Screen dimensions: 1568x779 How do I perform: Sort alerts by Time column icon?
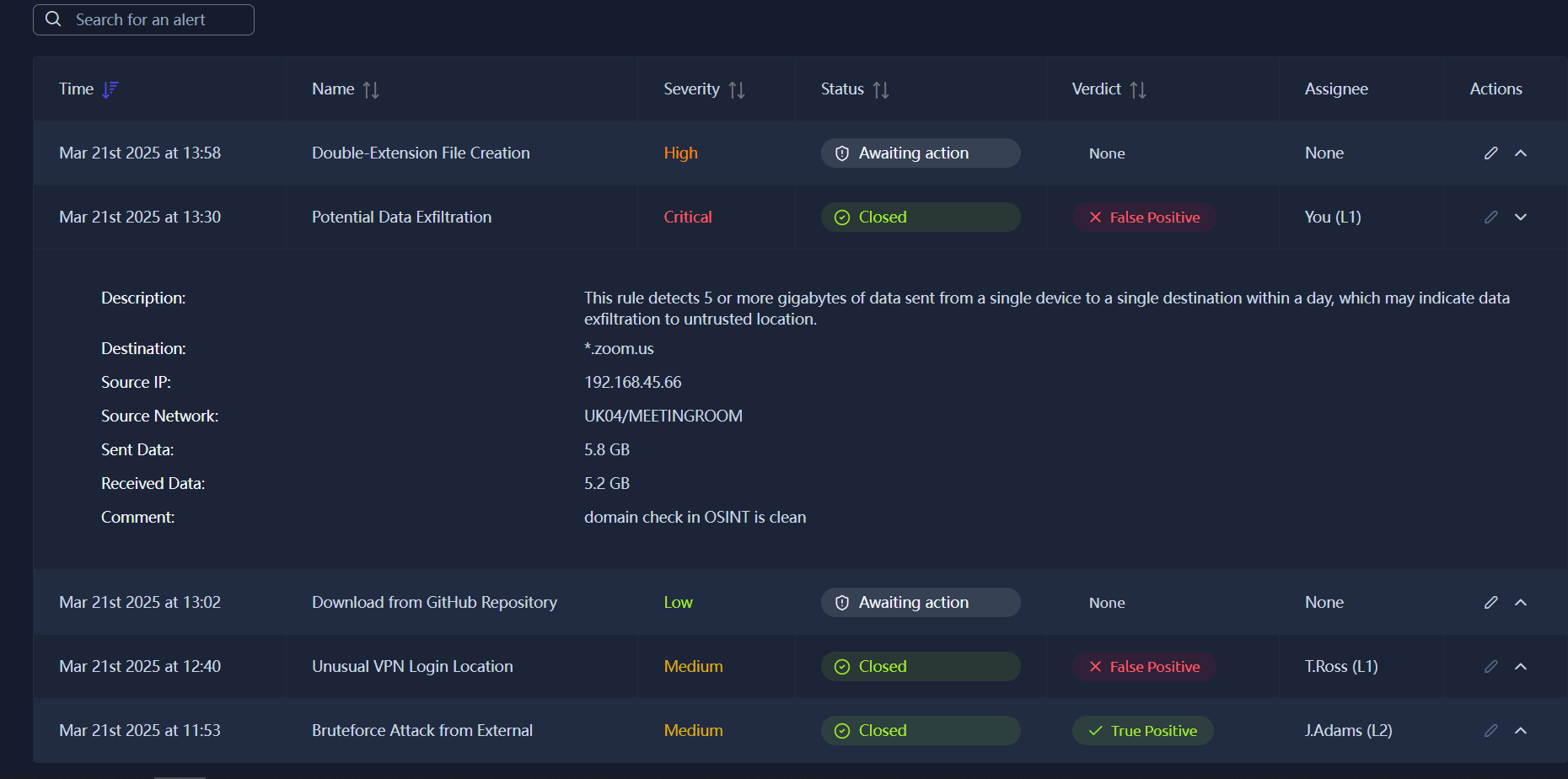coord(110,89)
